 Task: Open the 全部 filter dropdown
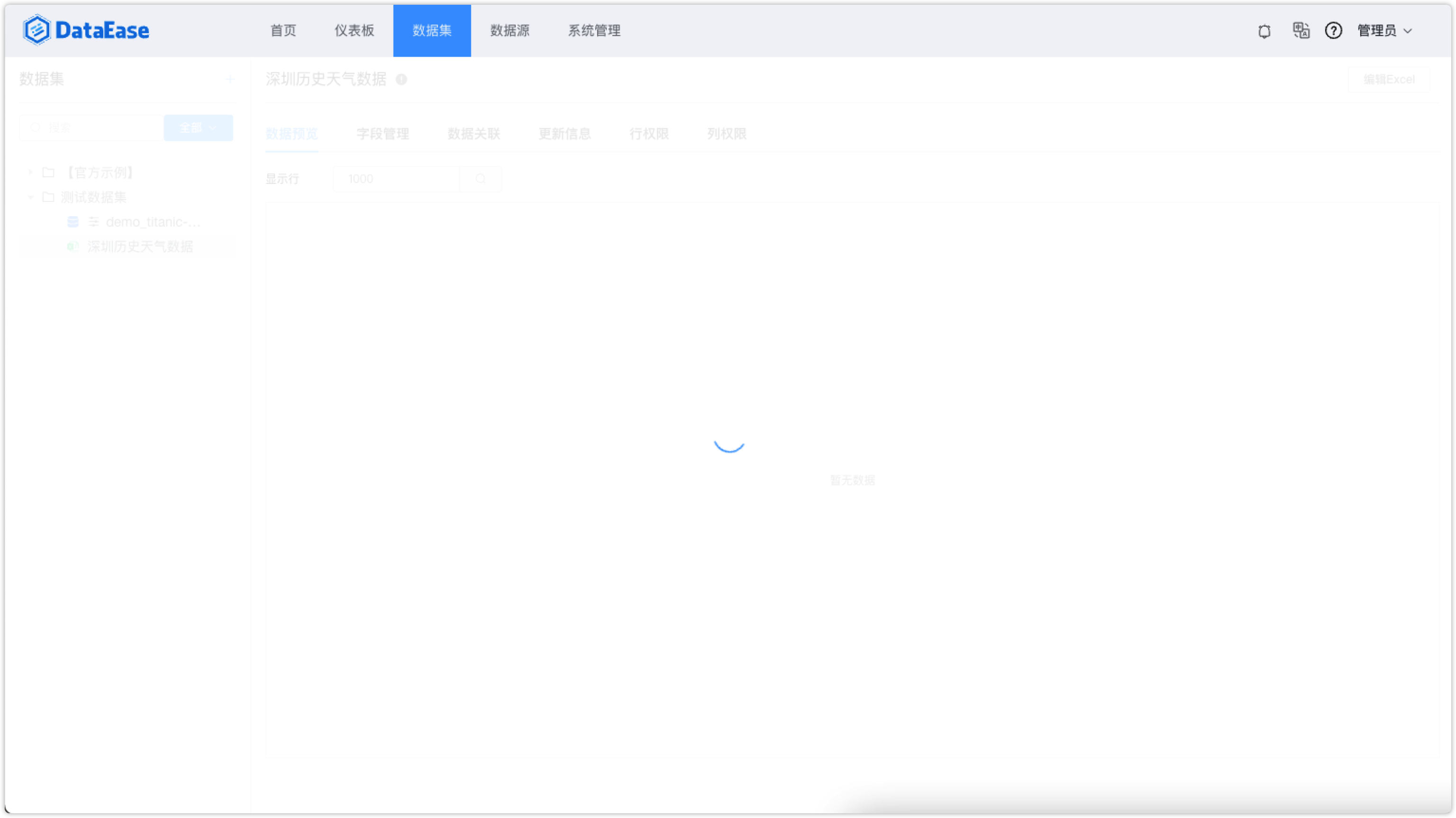point(198,127)
